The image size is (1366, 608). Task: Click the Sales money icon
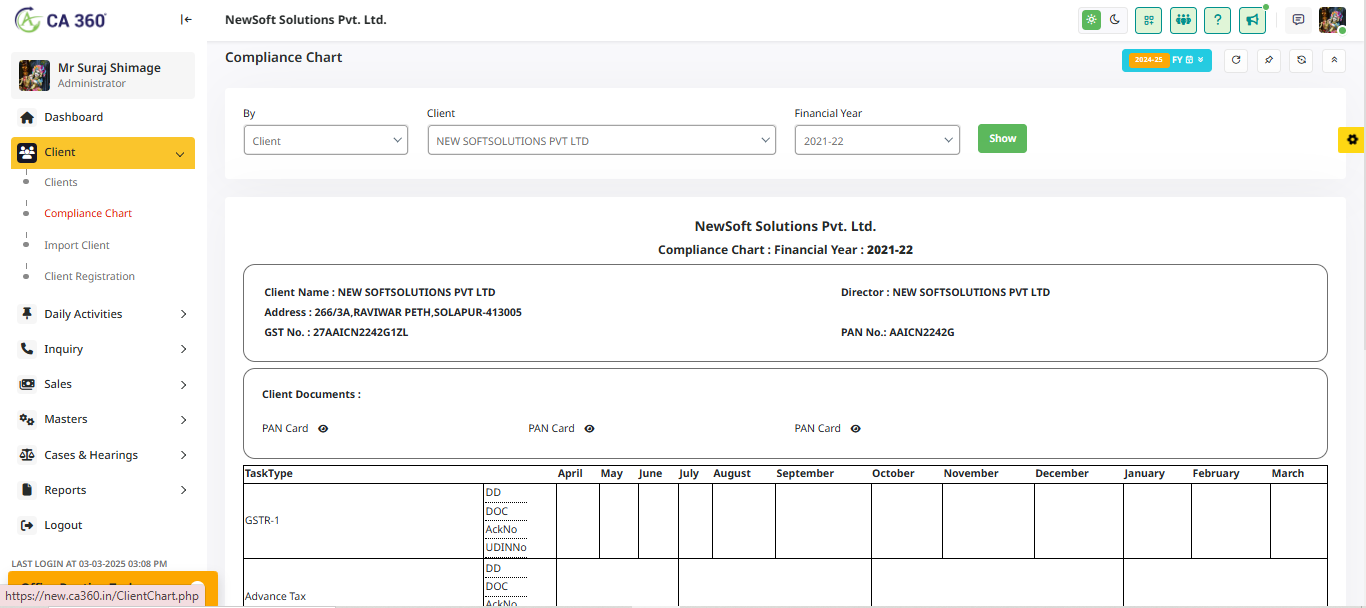pos(27,384)
